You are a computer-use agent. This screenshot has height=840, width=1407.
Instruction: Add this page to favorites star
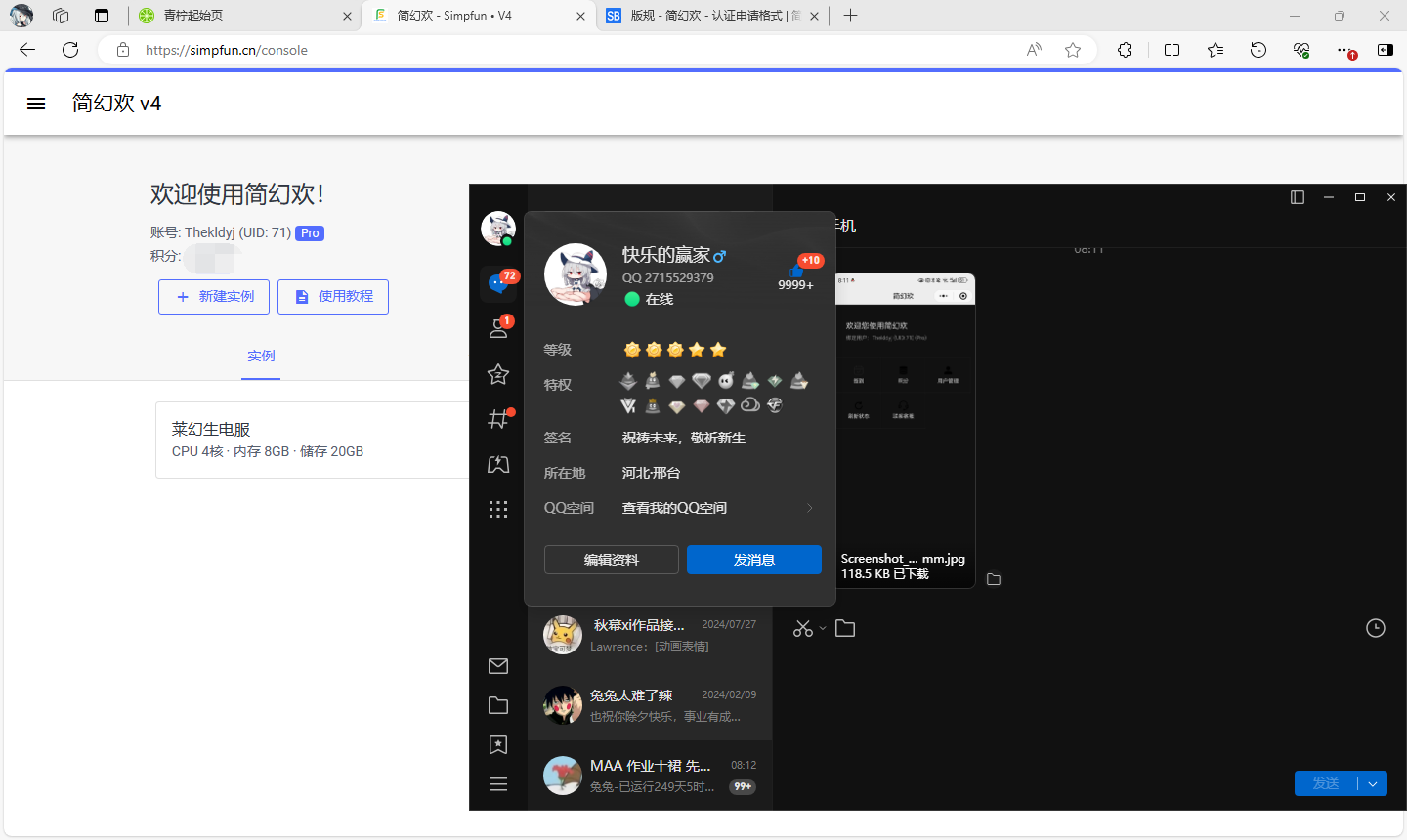pos(1073,50)
